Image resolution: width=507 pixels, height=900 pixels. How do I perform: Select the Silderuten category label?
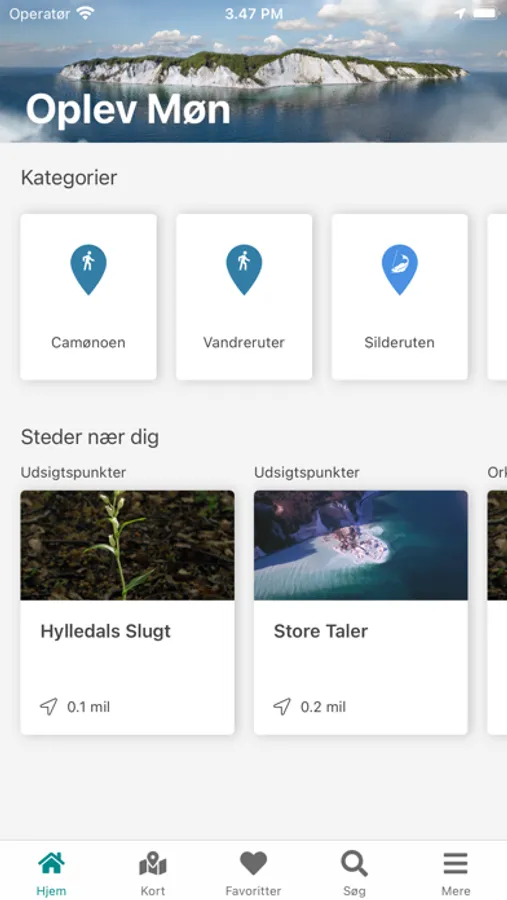point(400,343)
